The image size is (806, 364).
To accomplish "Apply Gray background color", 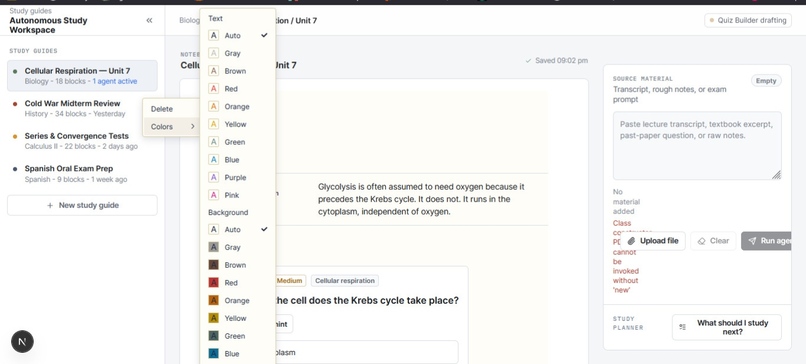I will point(237,247).
